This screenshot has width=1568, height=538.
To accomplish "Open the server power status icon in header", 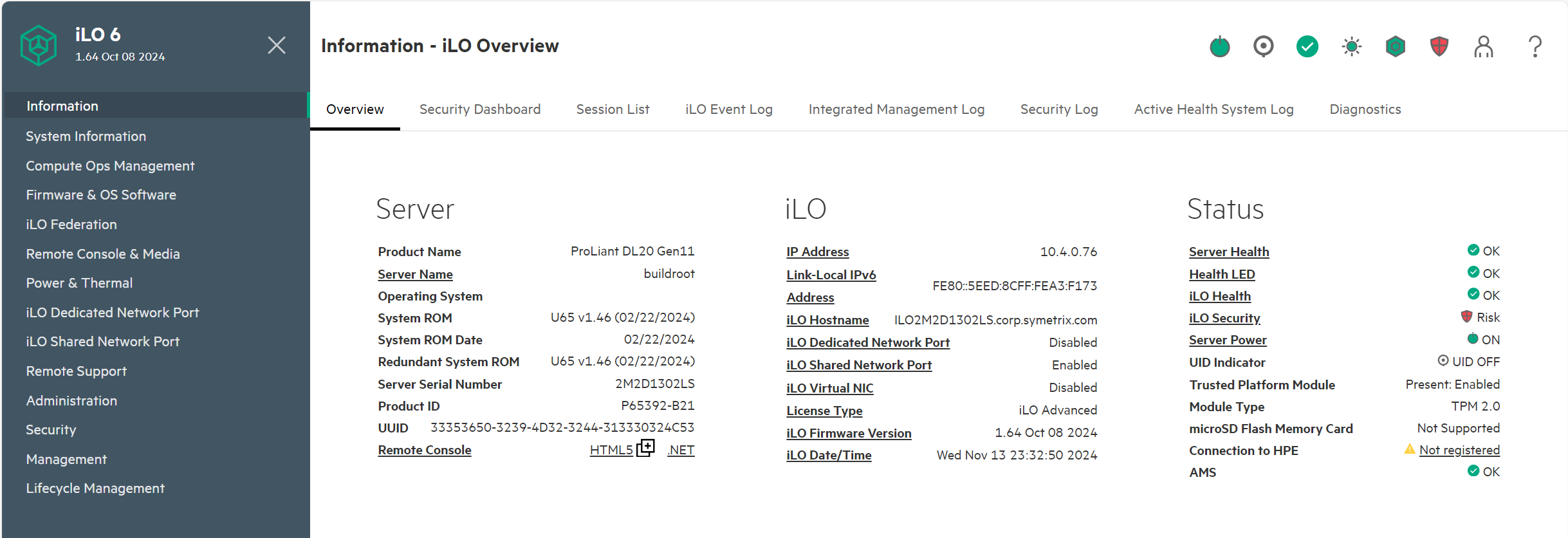I will tap(1220, 46).
